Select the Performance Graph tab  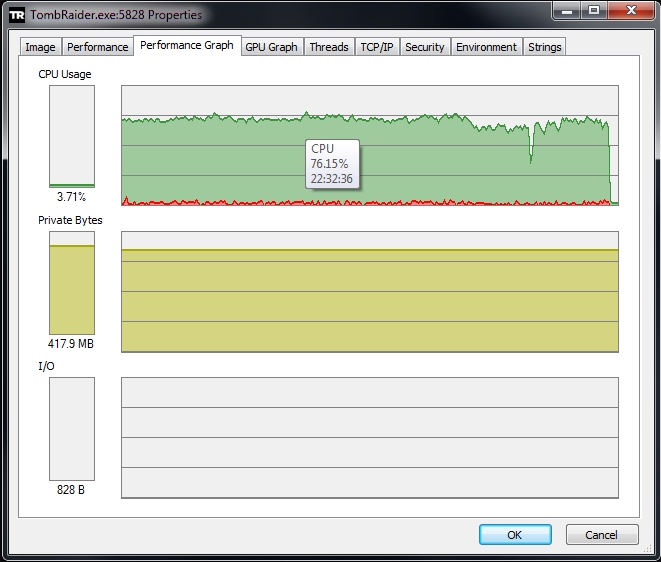pyautogui.click(x=187, y=45)
